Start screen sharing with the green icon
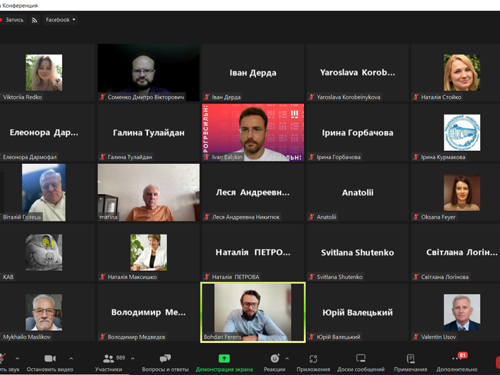Screen dimensions: 500x375 point(224,359)
